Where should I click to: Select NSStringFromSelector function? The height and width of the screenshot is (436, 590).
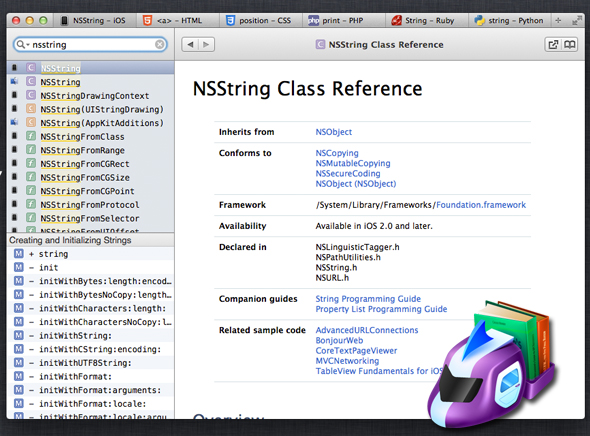pyautogui.click(x=90, y=218)
